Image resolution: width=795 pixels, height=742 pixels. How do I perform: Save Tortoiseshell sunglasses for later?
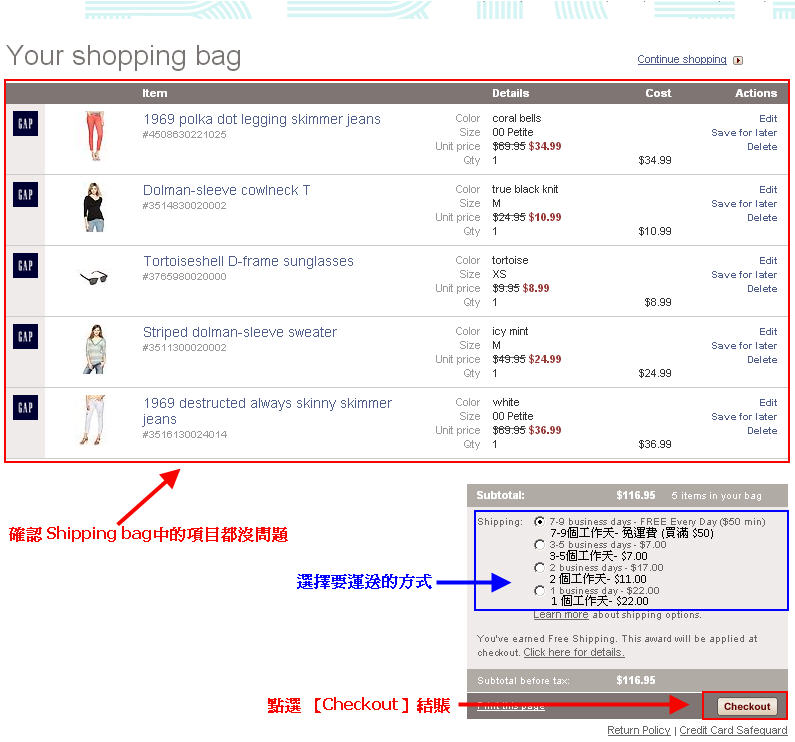click(x=744, y=275)
